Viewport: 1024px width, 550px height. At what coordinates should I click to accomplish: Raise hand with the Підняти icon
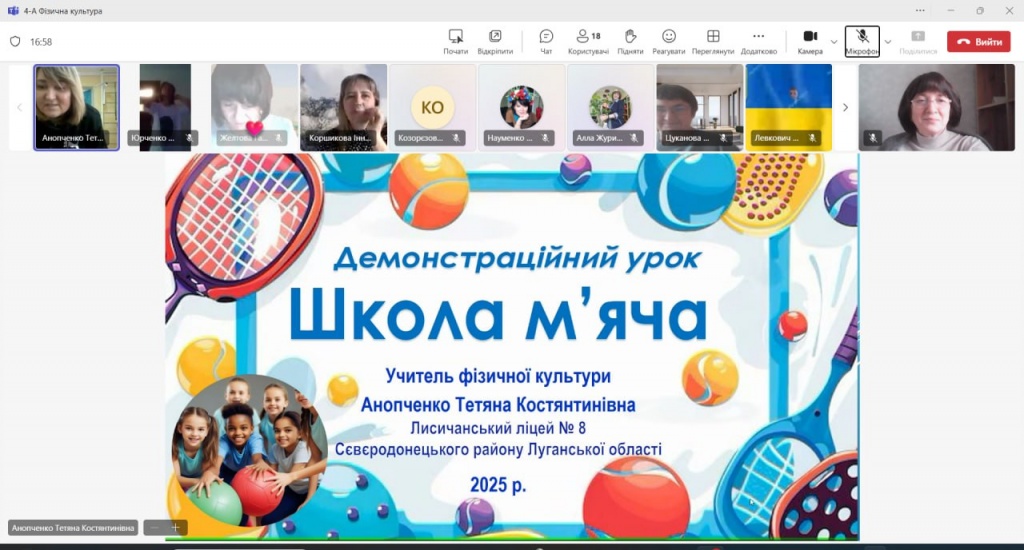(x=630, y=41)
